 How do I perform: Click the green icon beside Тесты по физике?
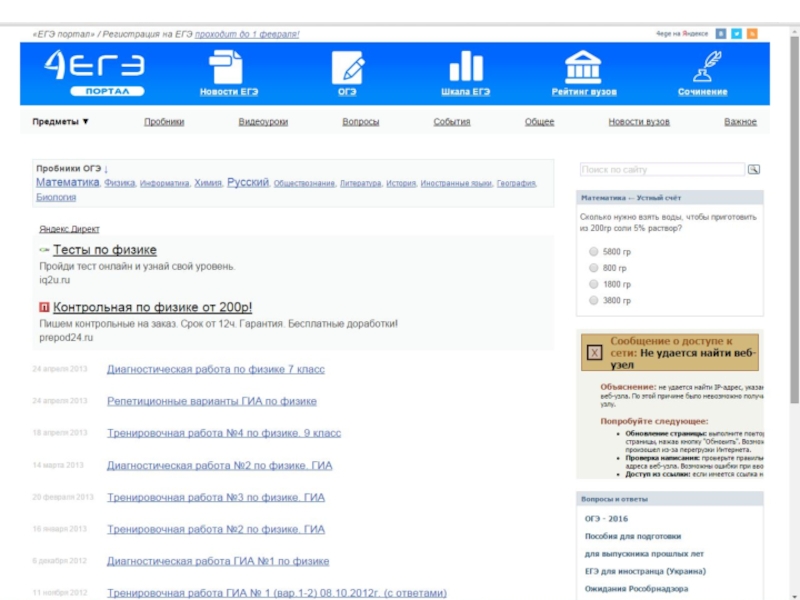[44, 250]
